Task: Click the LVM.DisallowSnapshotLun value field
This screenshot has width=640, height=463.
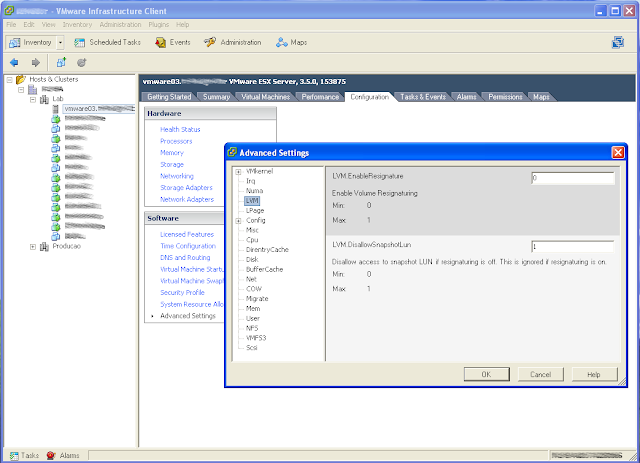Action: pos(573,247)
